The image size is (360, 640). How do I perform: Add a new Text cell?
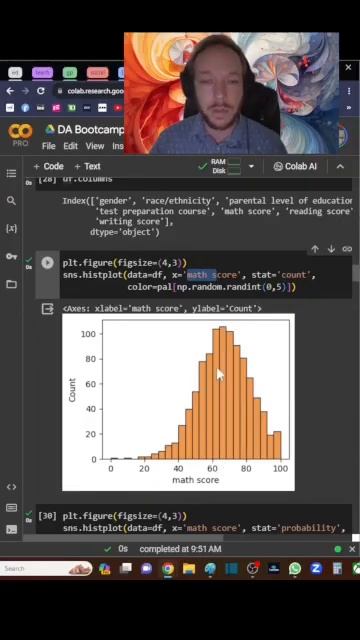tap(87, 167)
